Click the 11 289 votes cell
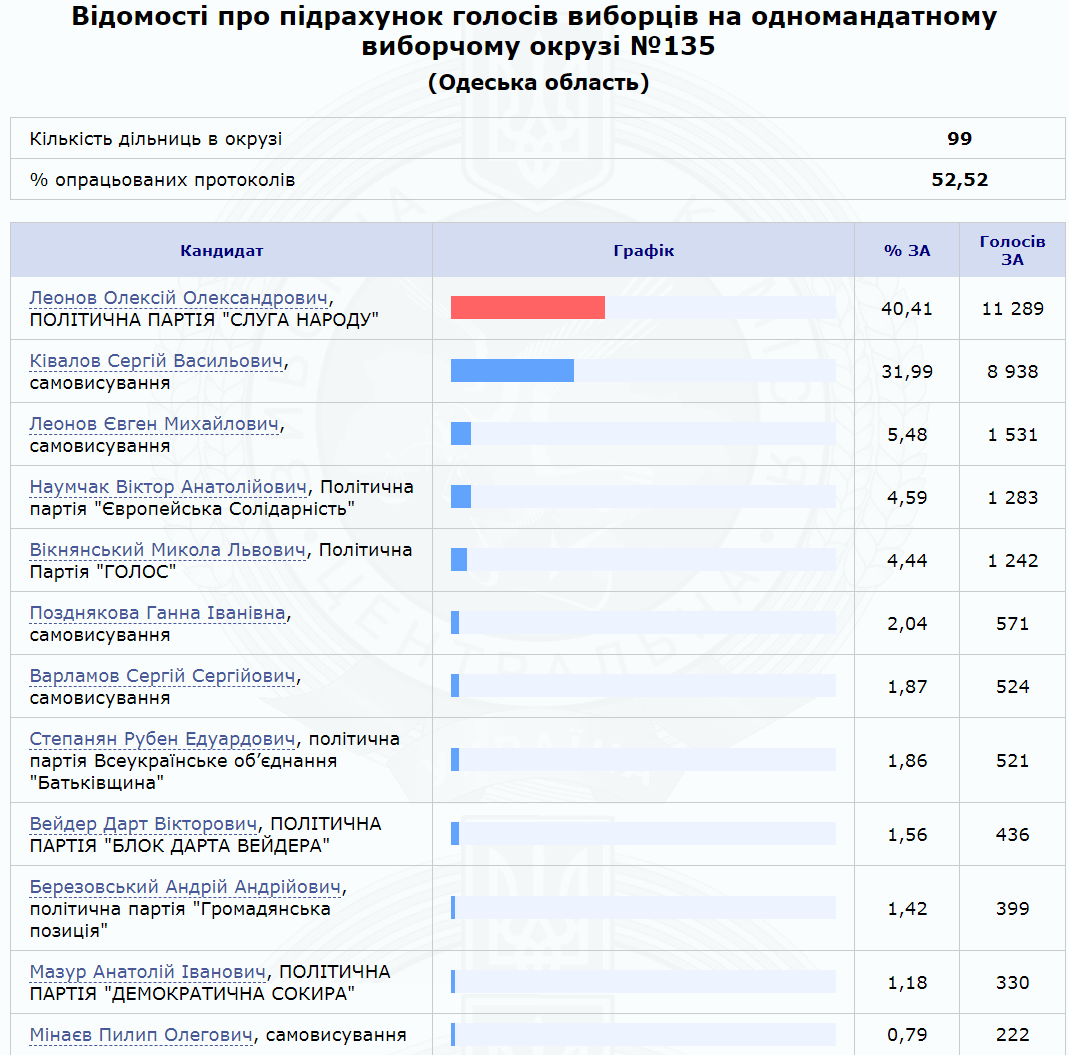The height and width of the screenshot is (1055, 1069). [x=1012, y=308]
